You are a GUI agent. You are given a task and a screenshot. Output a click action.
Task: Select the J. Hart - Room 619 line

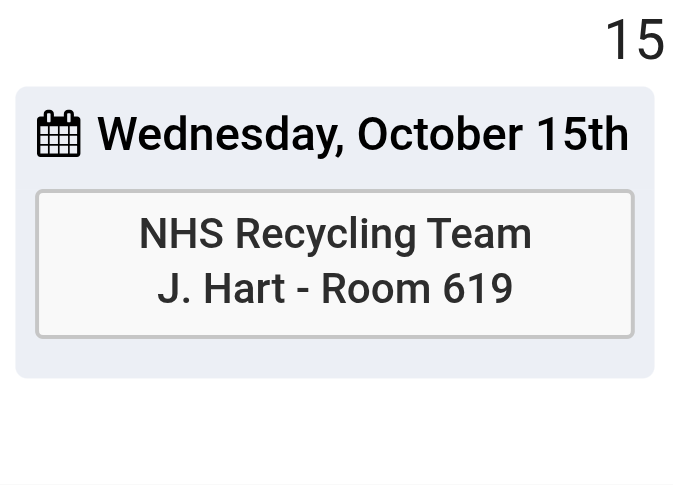point(335,289)
